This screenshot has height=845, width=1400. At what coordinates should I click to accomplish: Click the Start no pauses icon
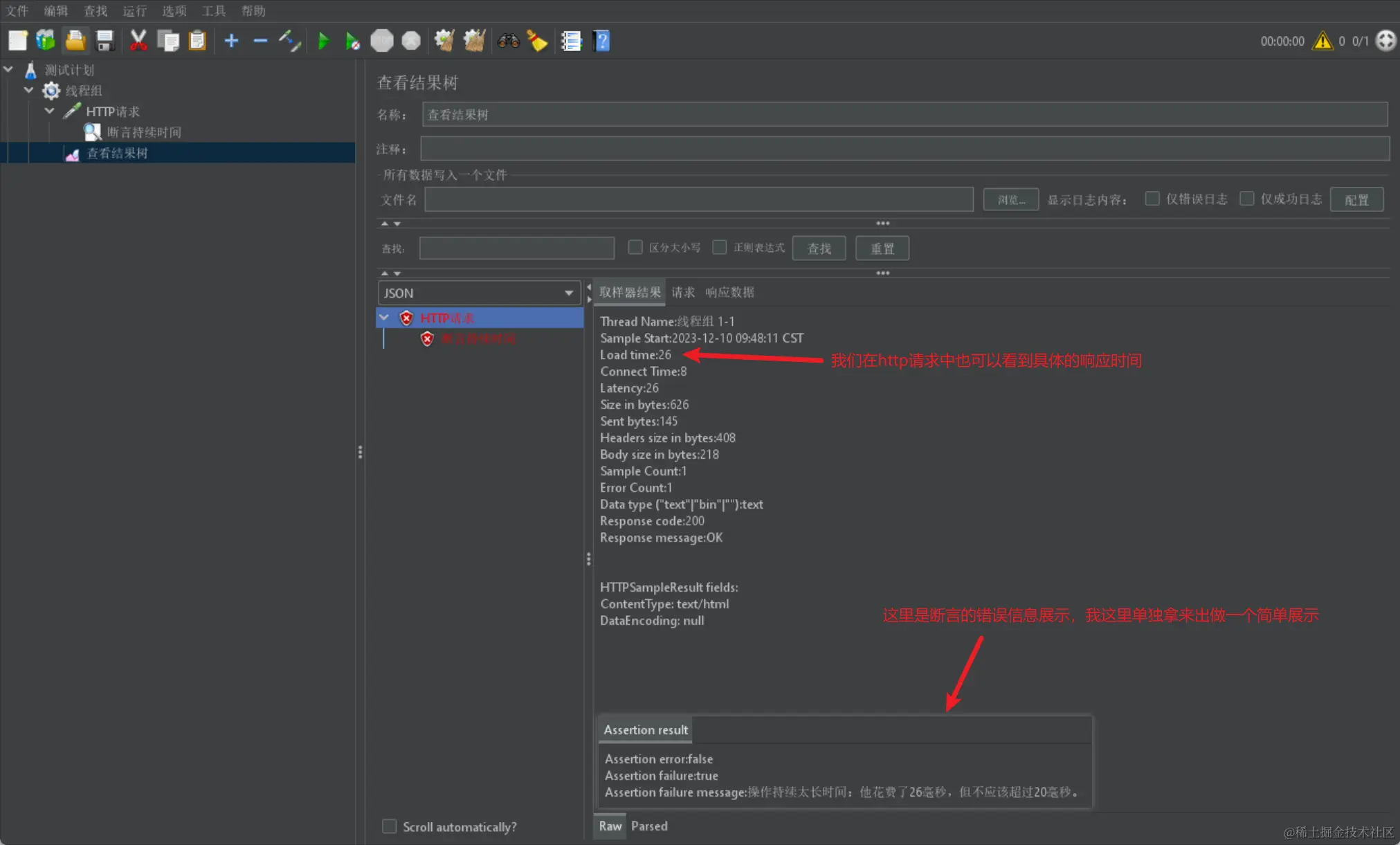tap(352, 41)
